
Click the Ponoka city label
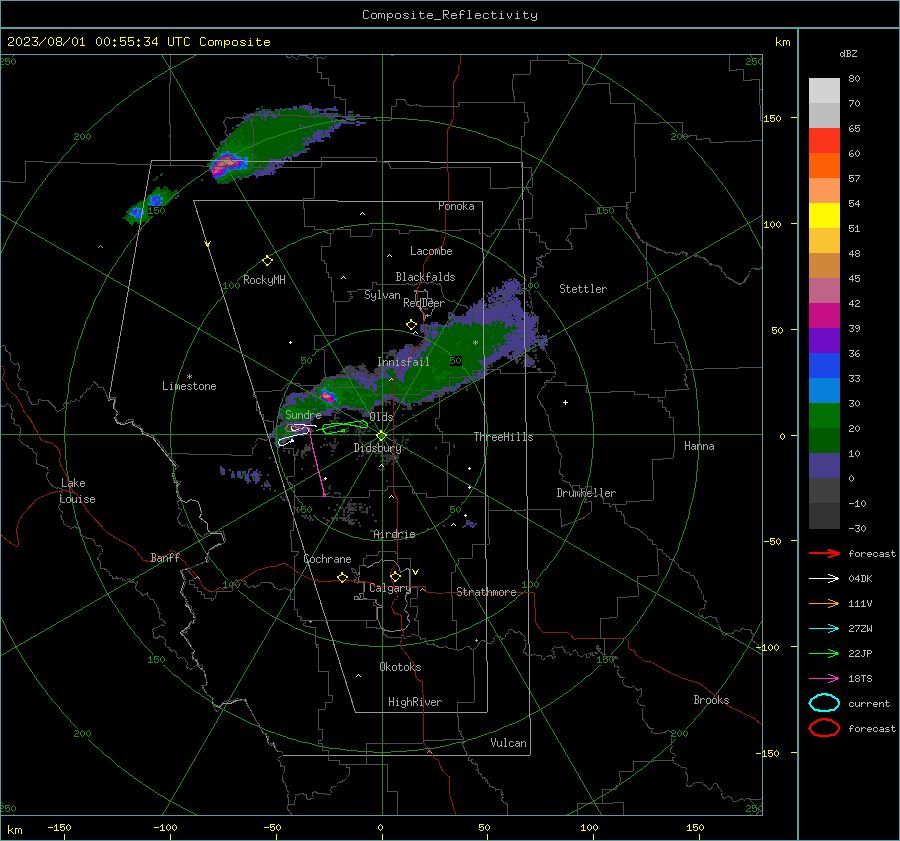click(456, 206)
